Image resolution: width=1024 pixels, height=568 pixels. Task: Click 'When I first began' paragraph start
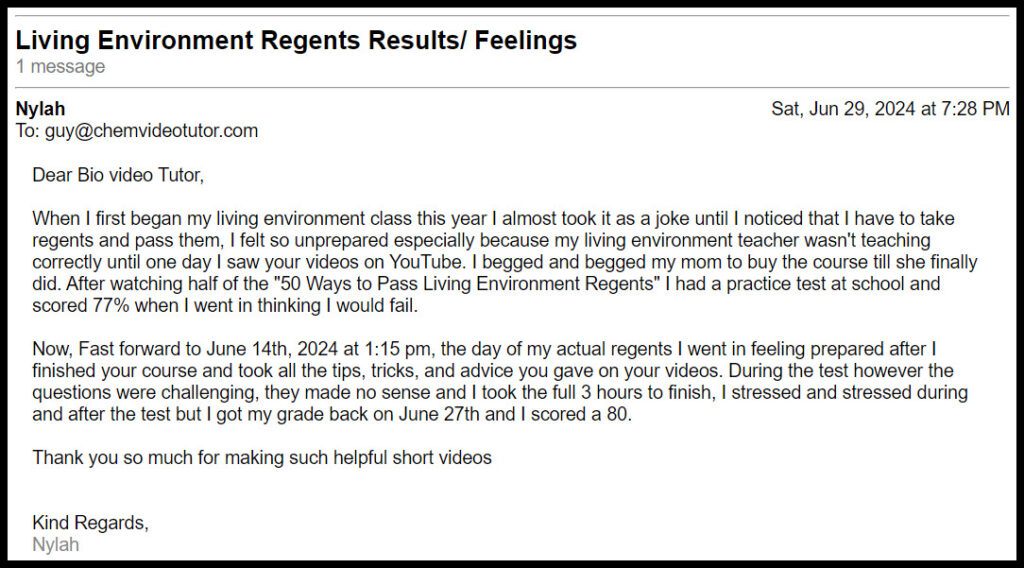coord(97,218)
